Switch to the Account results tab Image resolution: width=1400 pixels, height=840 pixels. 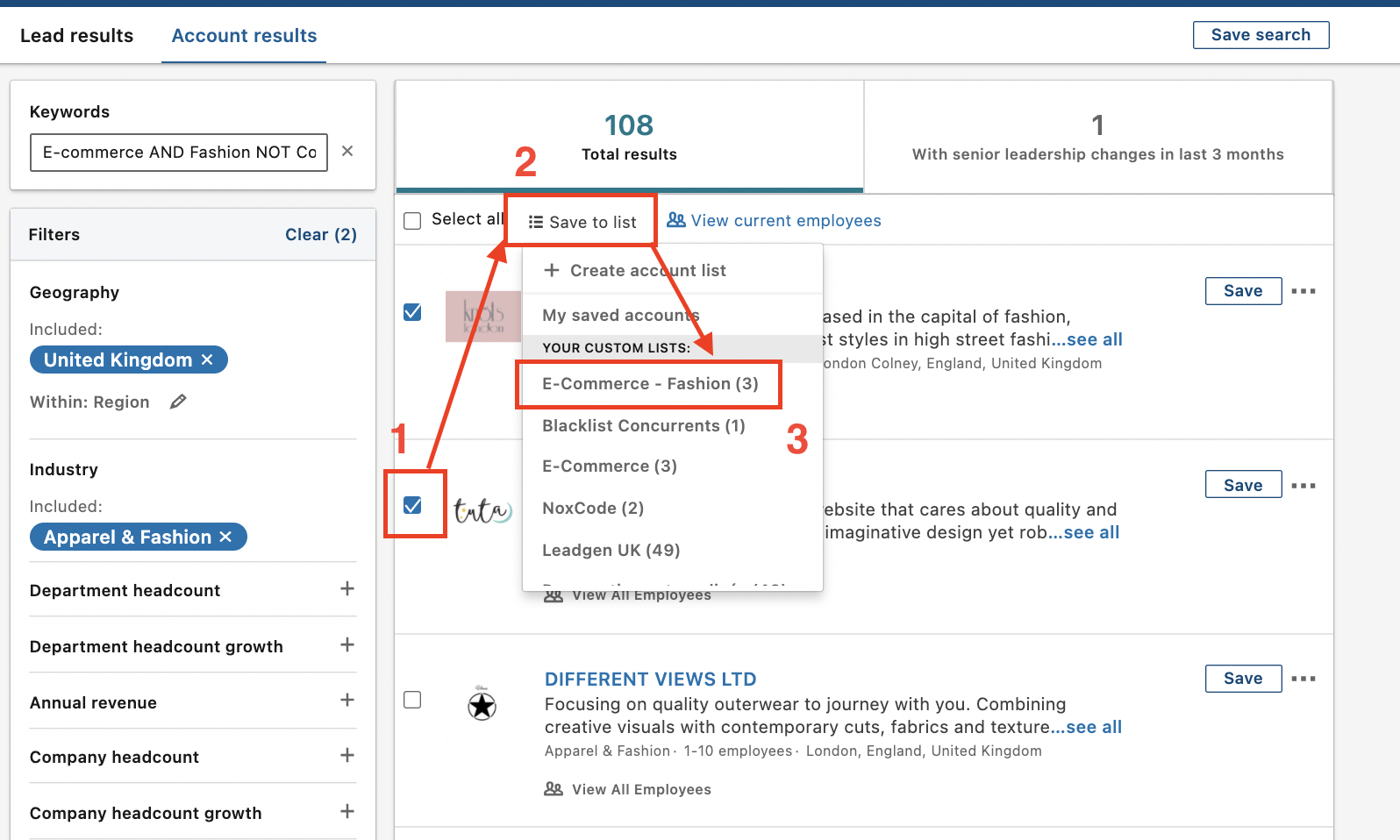[x=244, y=36]
